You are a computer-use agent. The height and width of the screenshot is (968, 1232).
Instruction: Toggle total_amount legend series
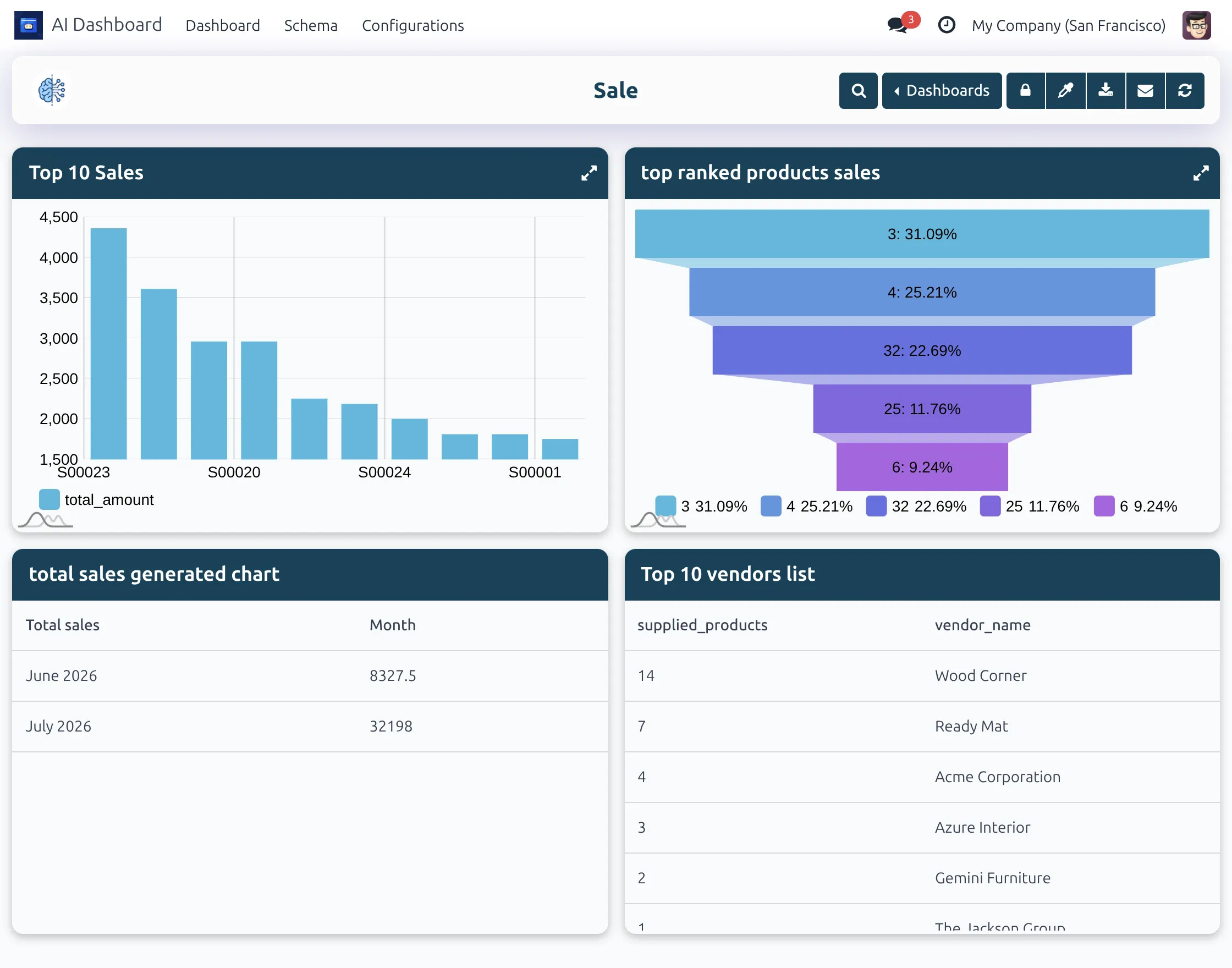tap(96, 499)
